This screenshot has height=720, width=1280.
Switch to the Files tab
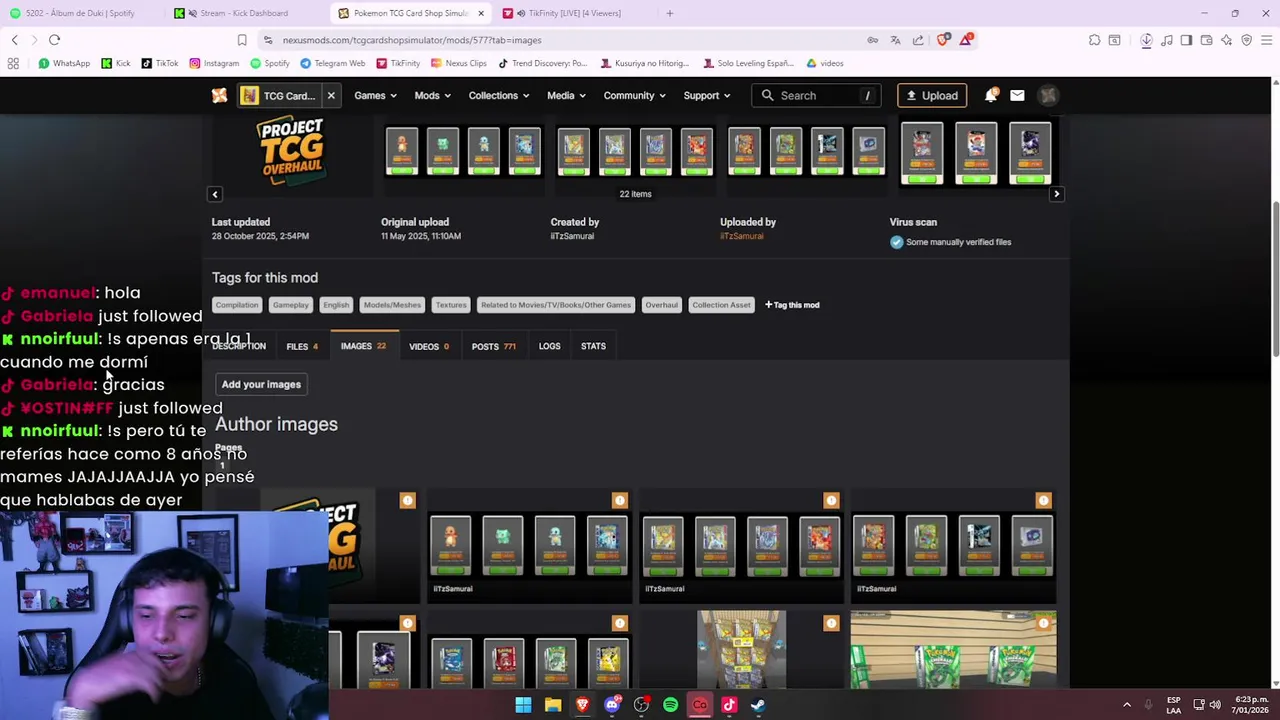(x=302, y=346)
